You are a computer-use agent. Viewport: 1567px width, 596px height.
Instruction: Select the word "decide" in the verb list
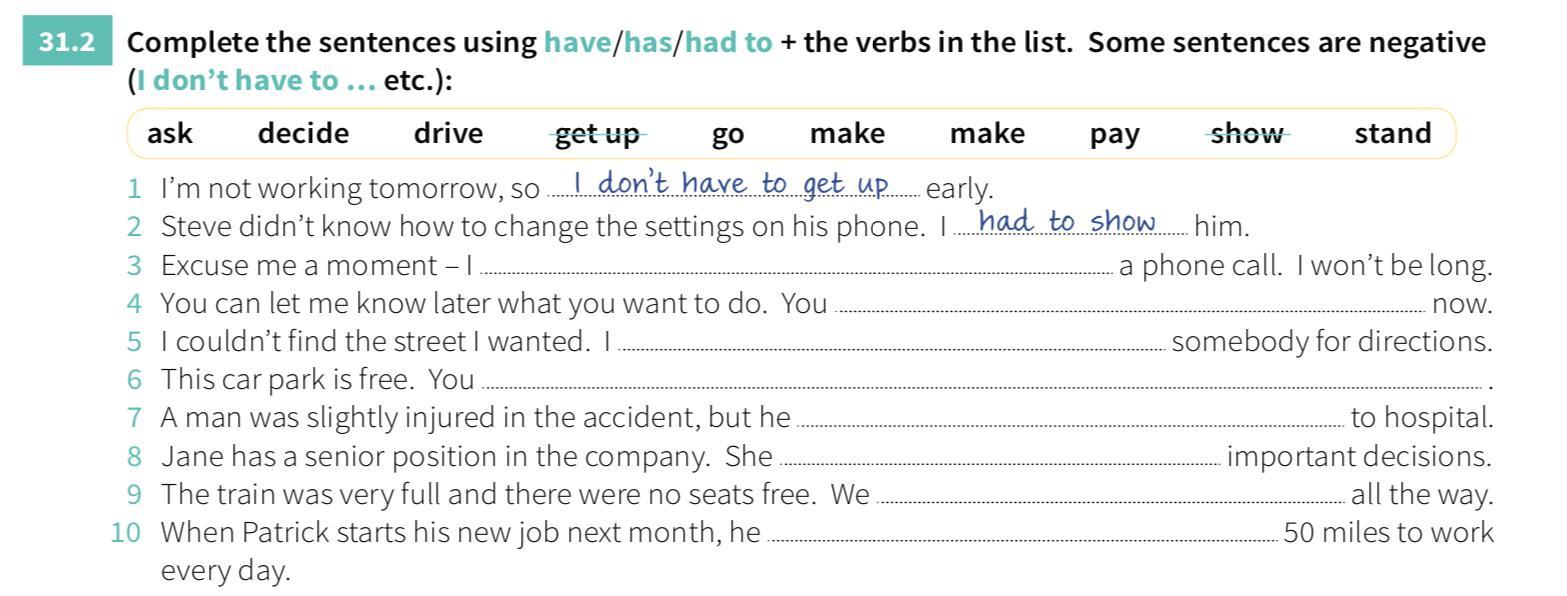pos(304,133)
